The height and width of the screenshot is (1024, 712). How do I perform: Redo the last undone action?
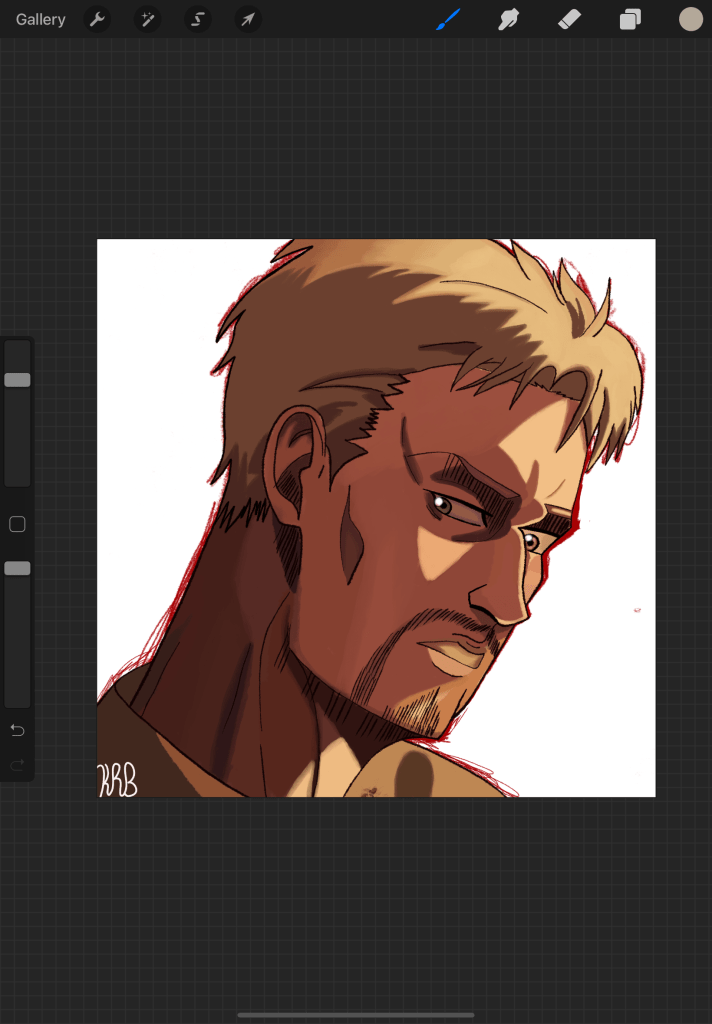click(18, 764)
